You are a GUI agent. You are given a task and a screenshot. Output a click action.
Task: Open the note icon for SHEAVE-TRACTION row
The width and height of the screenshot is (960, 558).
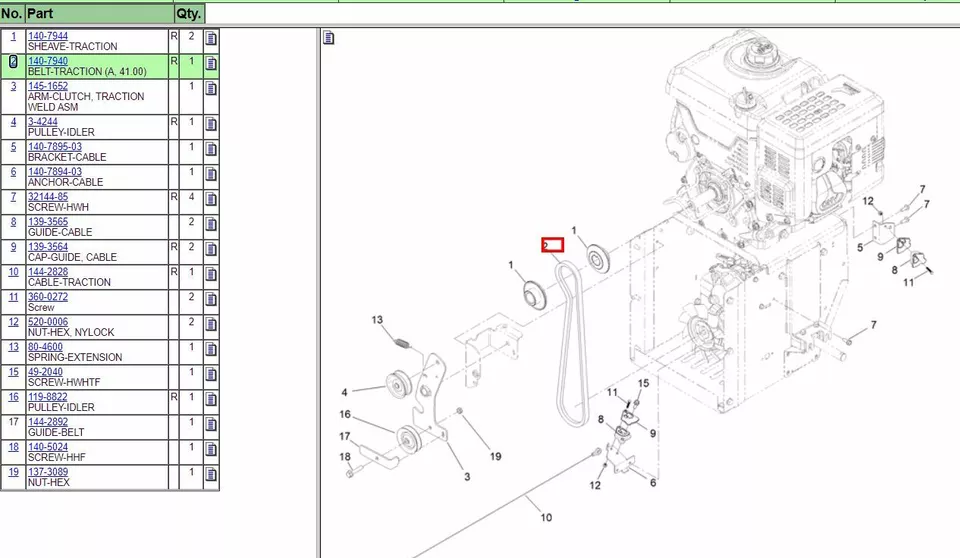tap(211, 39)
